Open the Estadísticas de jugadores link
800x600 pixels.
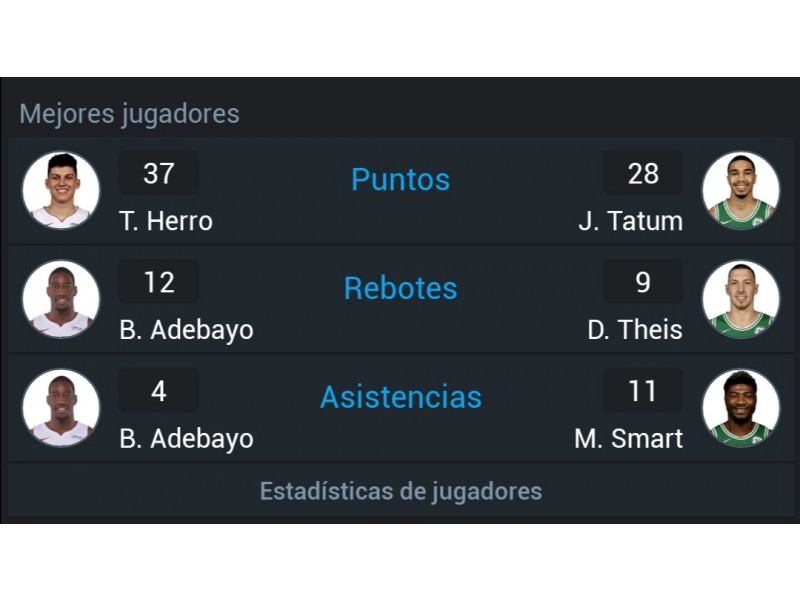point(401,491)
